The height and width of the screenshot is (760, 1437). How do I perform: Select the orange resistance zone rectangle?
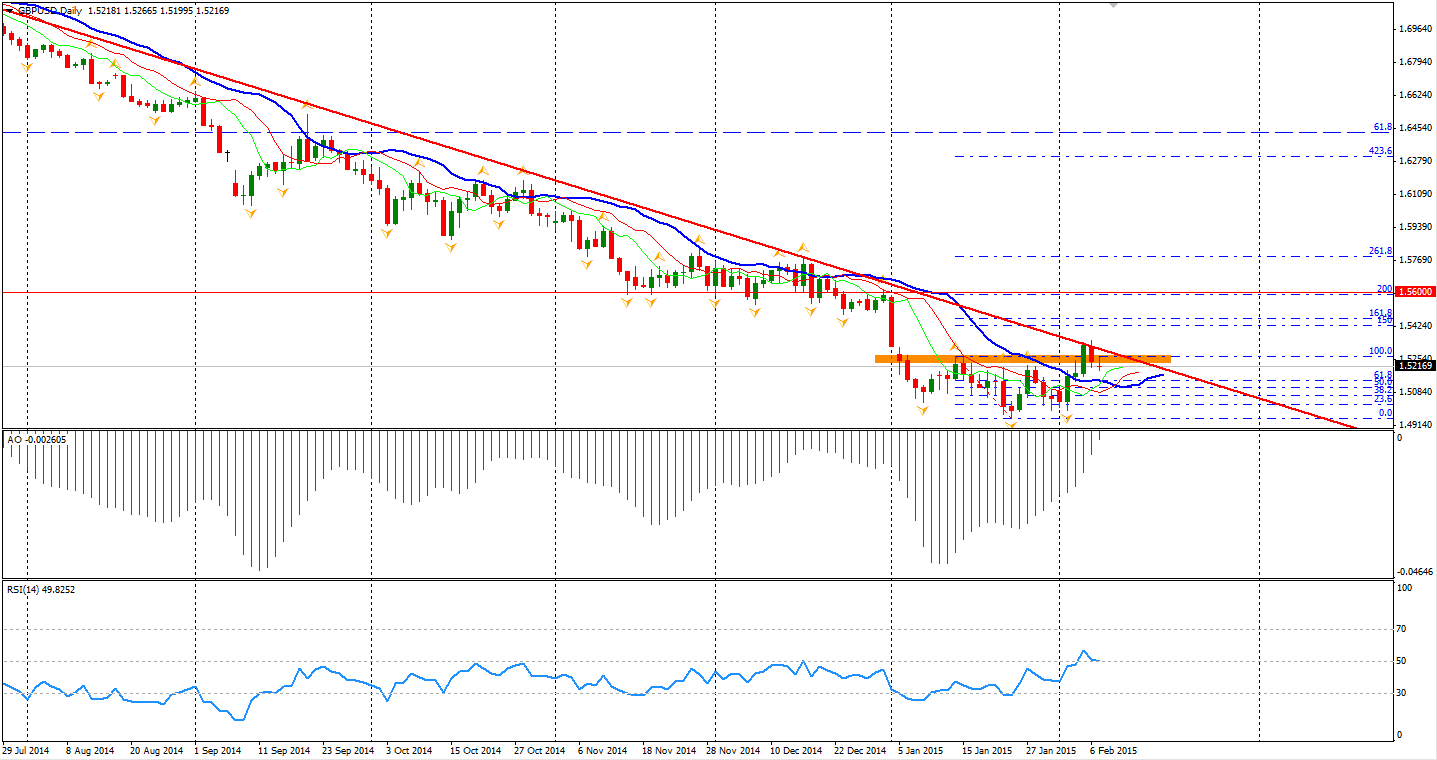pyautogui.click(x=1022, y=358)
